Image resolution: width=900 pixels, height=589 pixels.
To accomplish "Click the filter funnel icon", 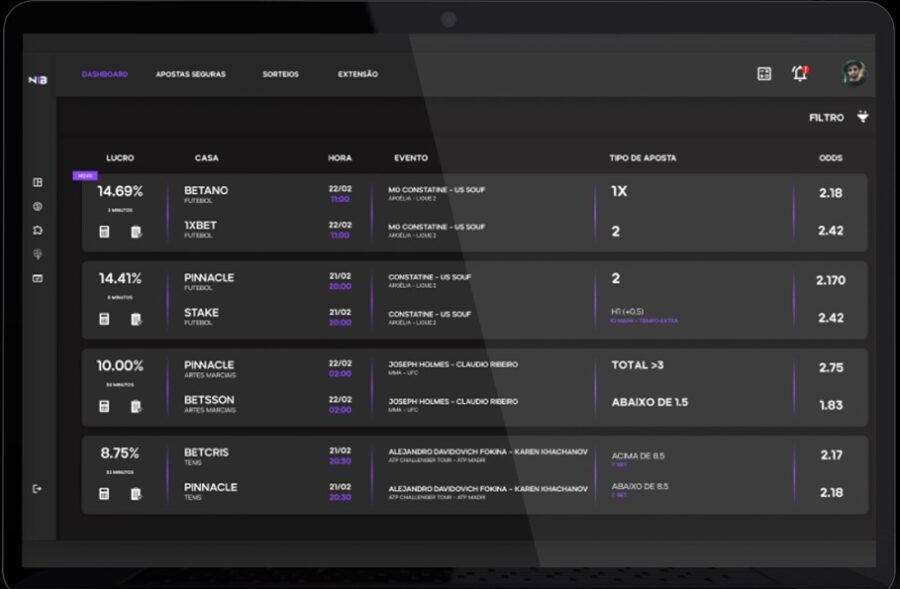I will (x=863, y=117).
